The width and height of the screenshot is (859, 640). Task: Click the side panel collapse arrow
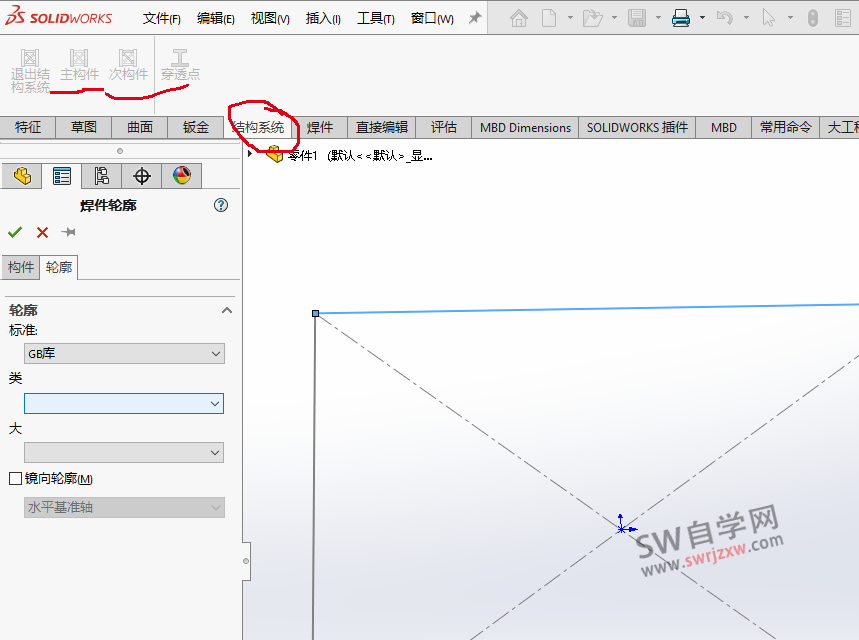[x=244, y=560]
